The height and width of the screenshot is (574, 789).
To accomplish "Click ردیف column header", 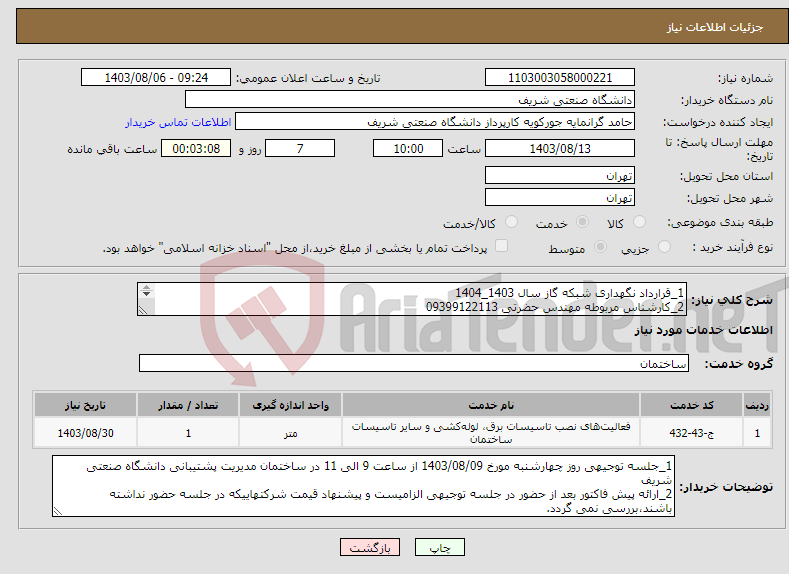I will click(x=757, y=405).
